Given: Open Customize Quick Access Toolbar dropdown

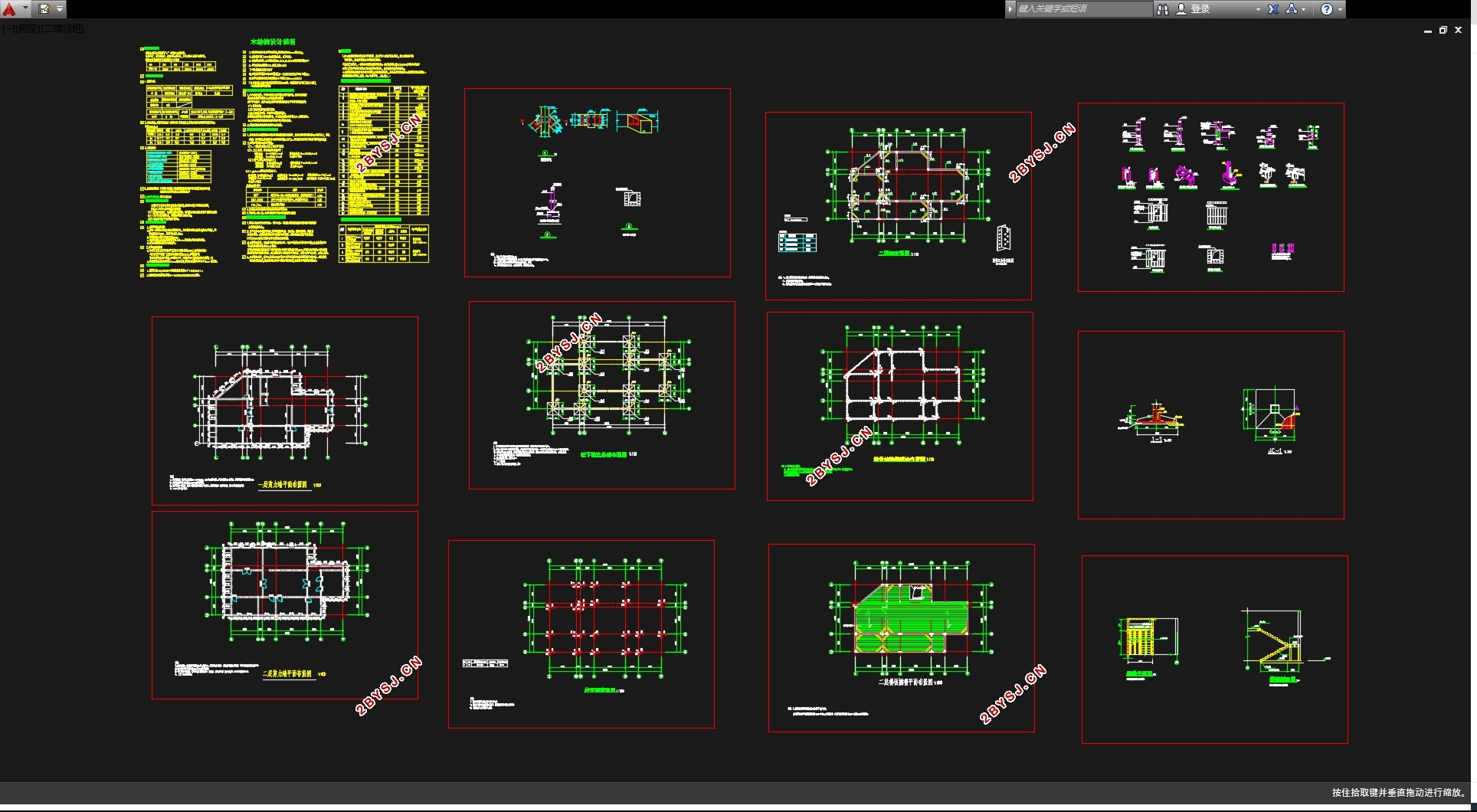Looking at the screenshot, I should tap(60, 9).
